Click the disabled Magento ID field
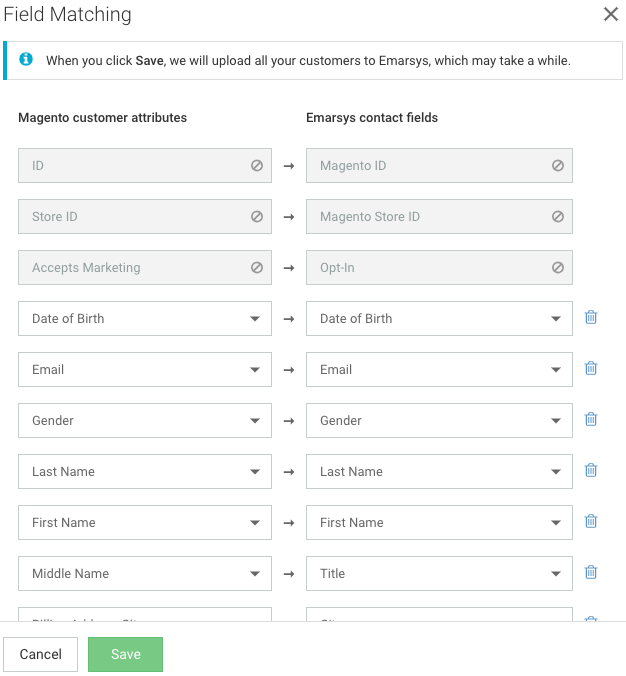Screen dimensions: 626x676 pos(439,166)
